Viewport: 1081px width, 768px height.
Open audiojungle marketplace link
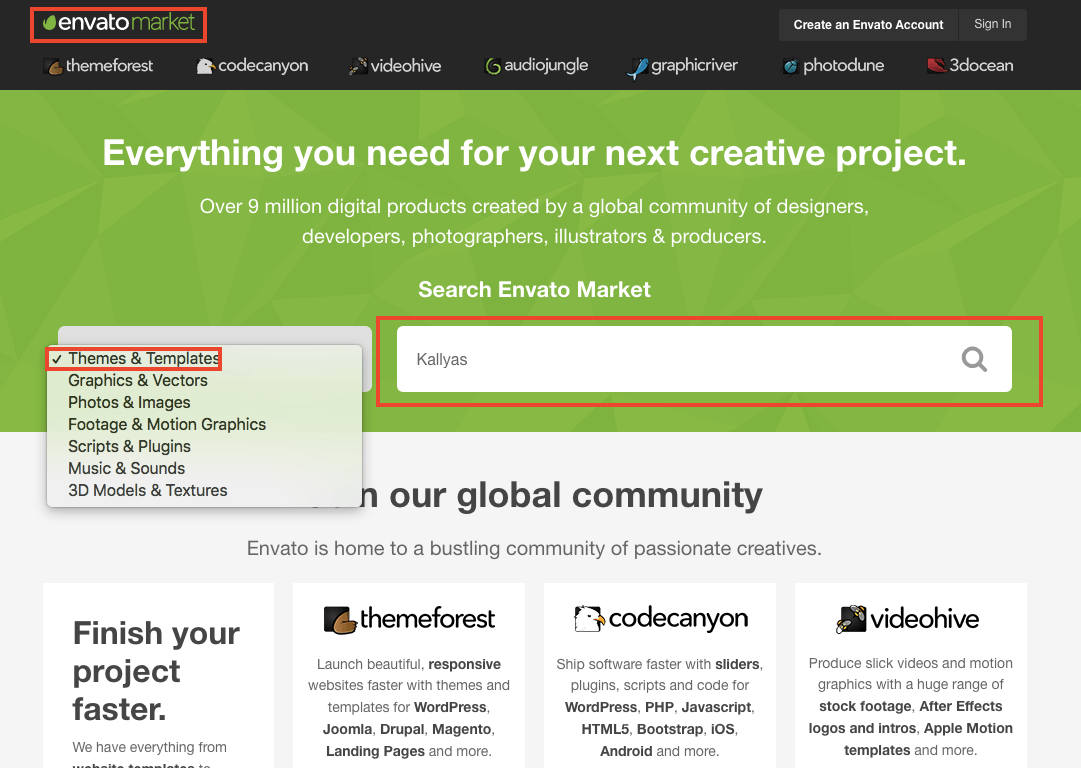pyautogui.click(x=536, y=66)
